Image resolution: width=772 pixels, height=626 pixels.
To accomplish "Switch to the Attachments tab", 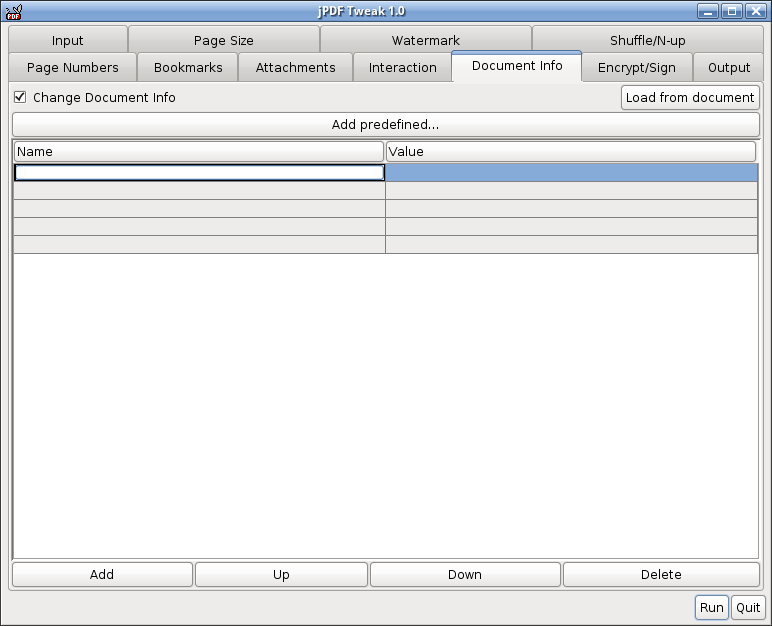I will tap(295, 67).
